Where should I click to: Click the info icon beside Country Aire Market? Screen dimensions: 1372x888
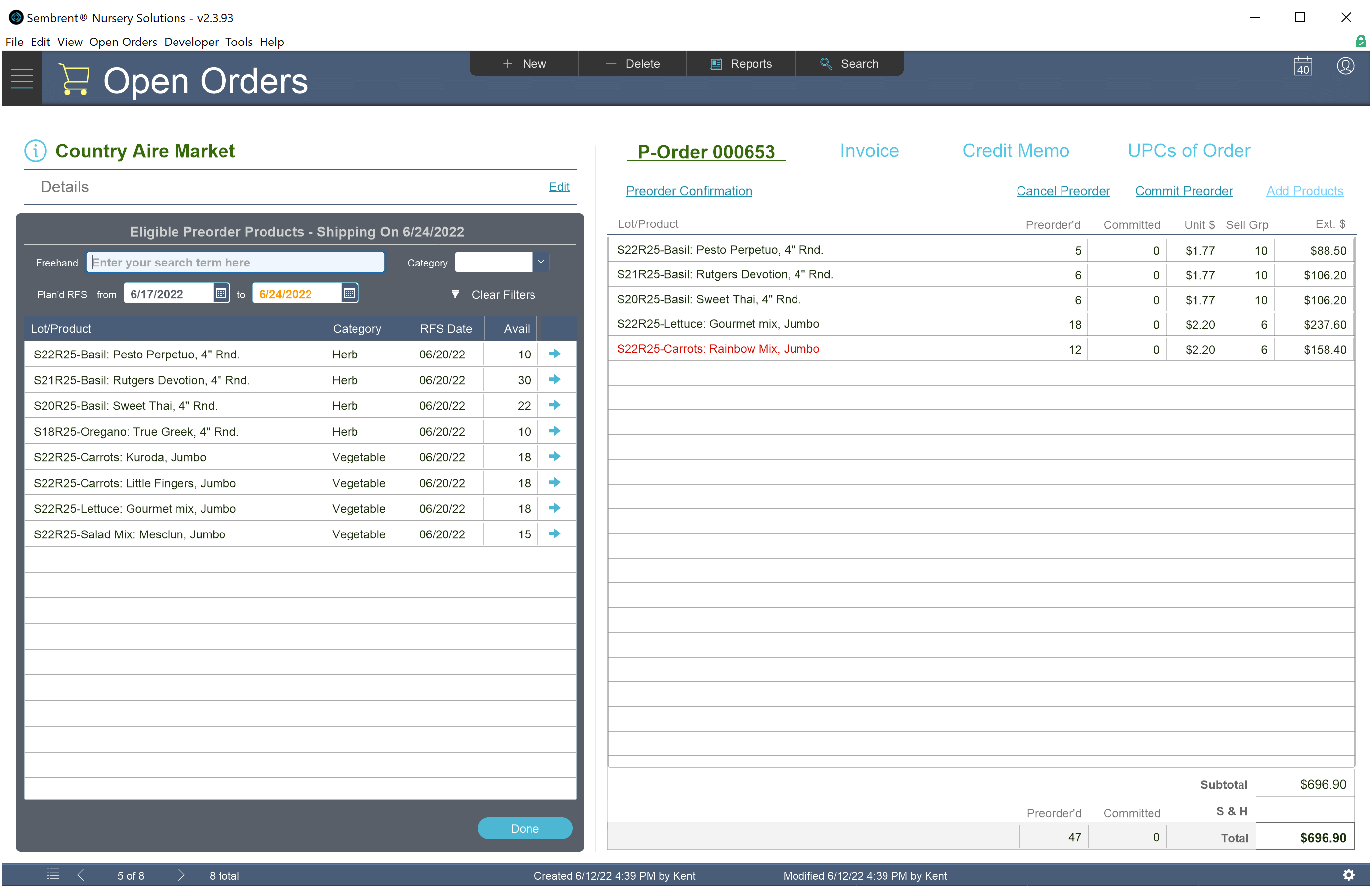click(35, 151)
